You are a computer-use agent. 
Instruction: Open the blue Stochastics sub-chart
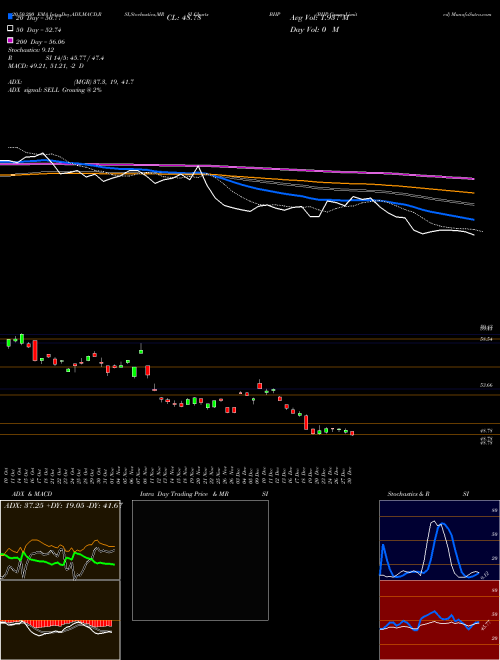(x=439, y=540)
